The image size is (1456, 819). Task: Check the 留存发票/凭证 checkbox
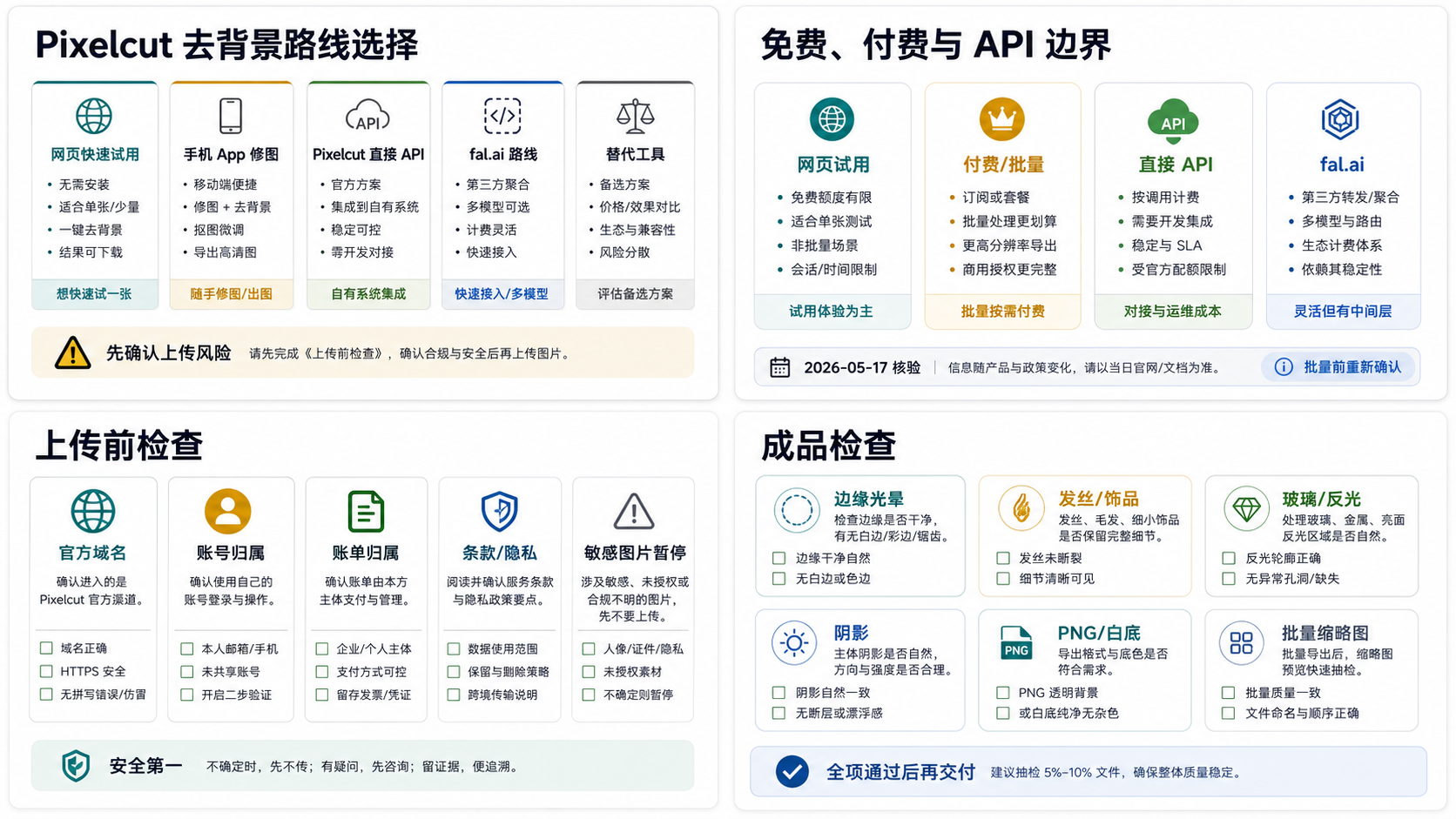(x=322, y=695)
